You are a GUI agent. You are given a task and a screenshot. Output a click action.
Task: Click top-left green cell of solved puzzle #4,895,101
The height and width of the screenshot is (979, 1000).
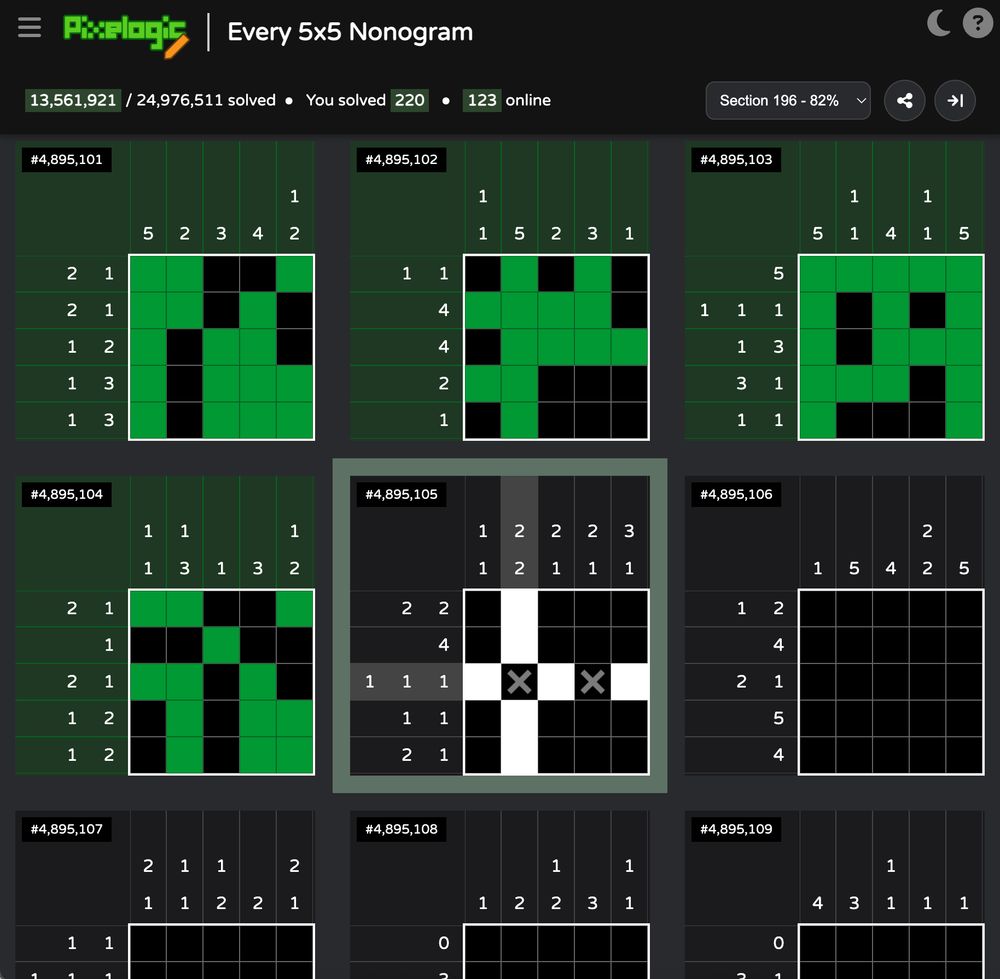(x=148, y=274)
